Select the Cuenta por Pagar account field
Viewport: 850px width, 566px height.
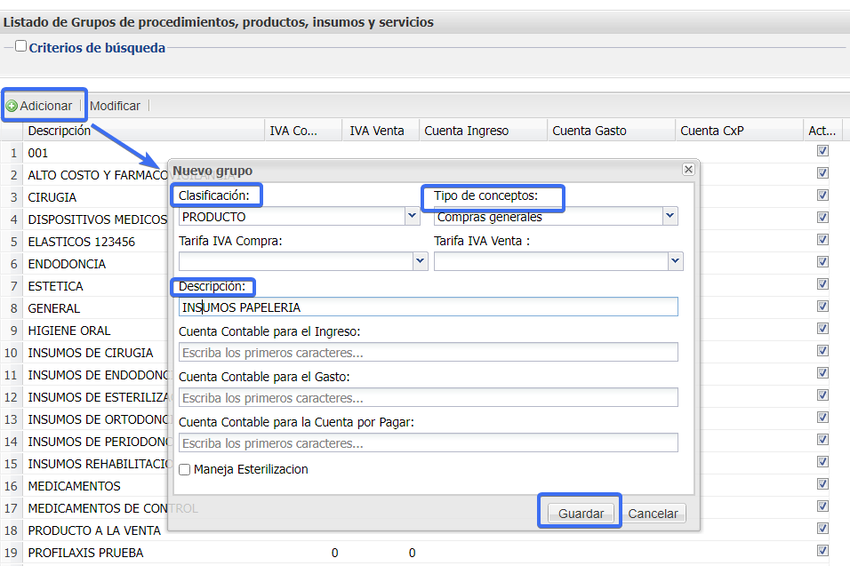[x=428, y=443]
